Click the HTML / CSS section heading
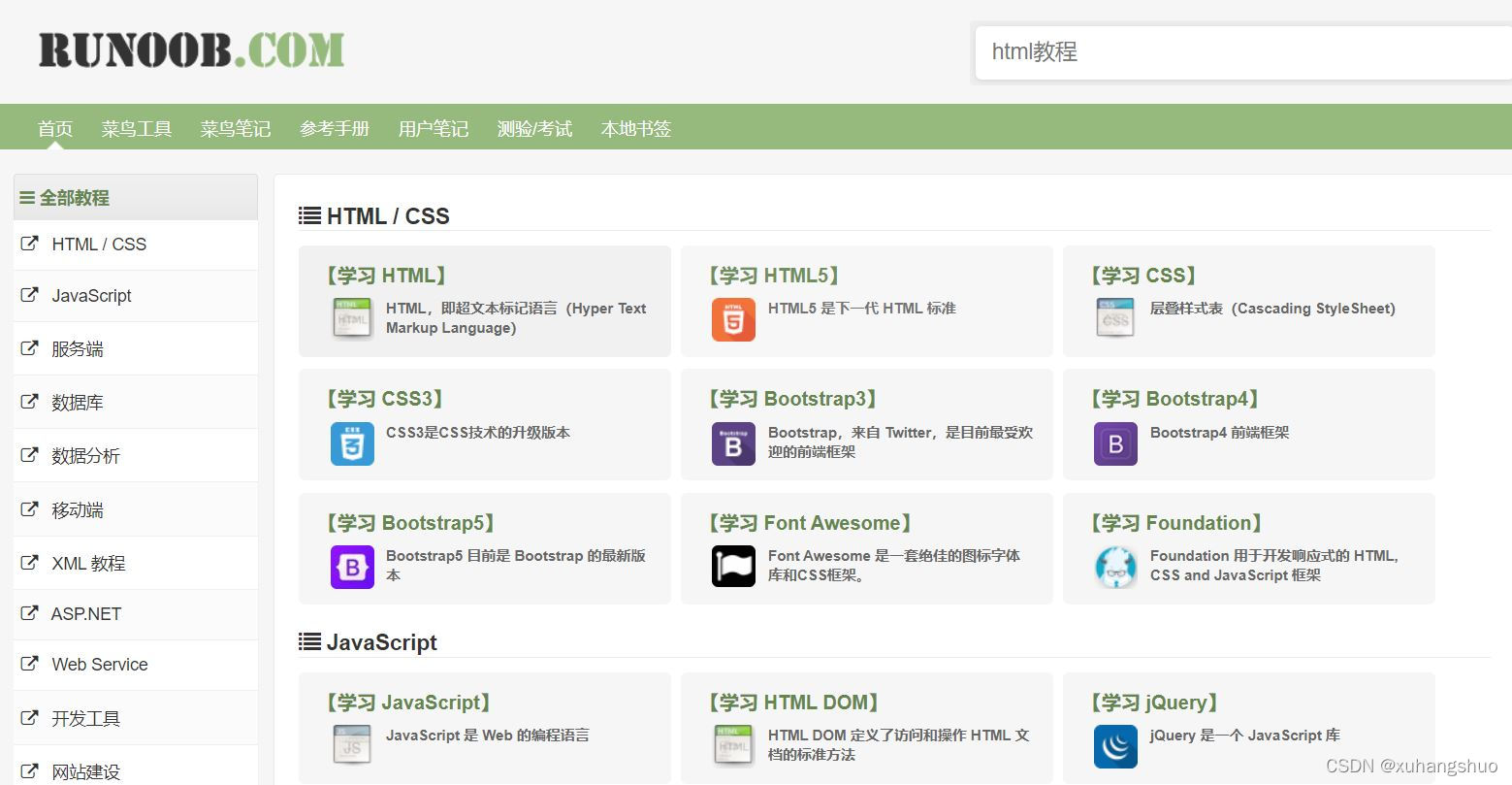This screenshot has width=1512, height=785. (388, 216)
